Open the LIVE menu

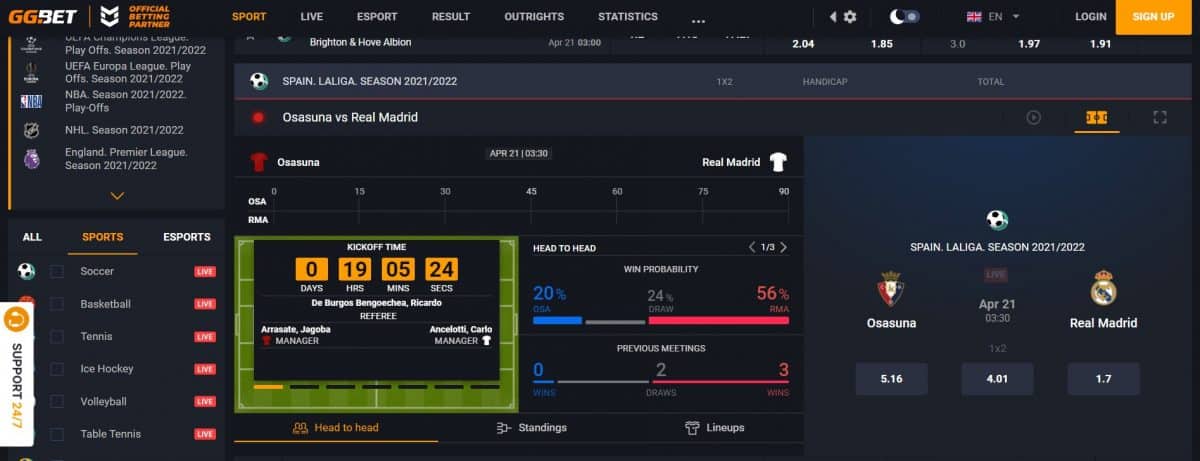tap(311, 17)
